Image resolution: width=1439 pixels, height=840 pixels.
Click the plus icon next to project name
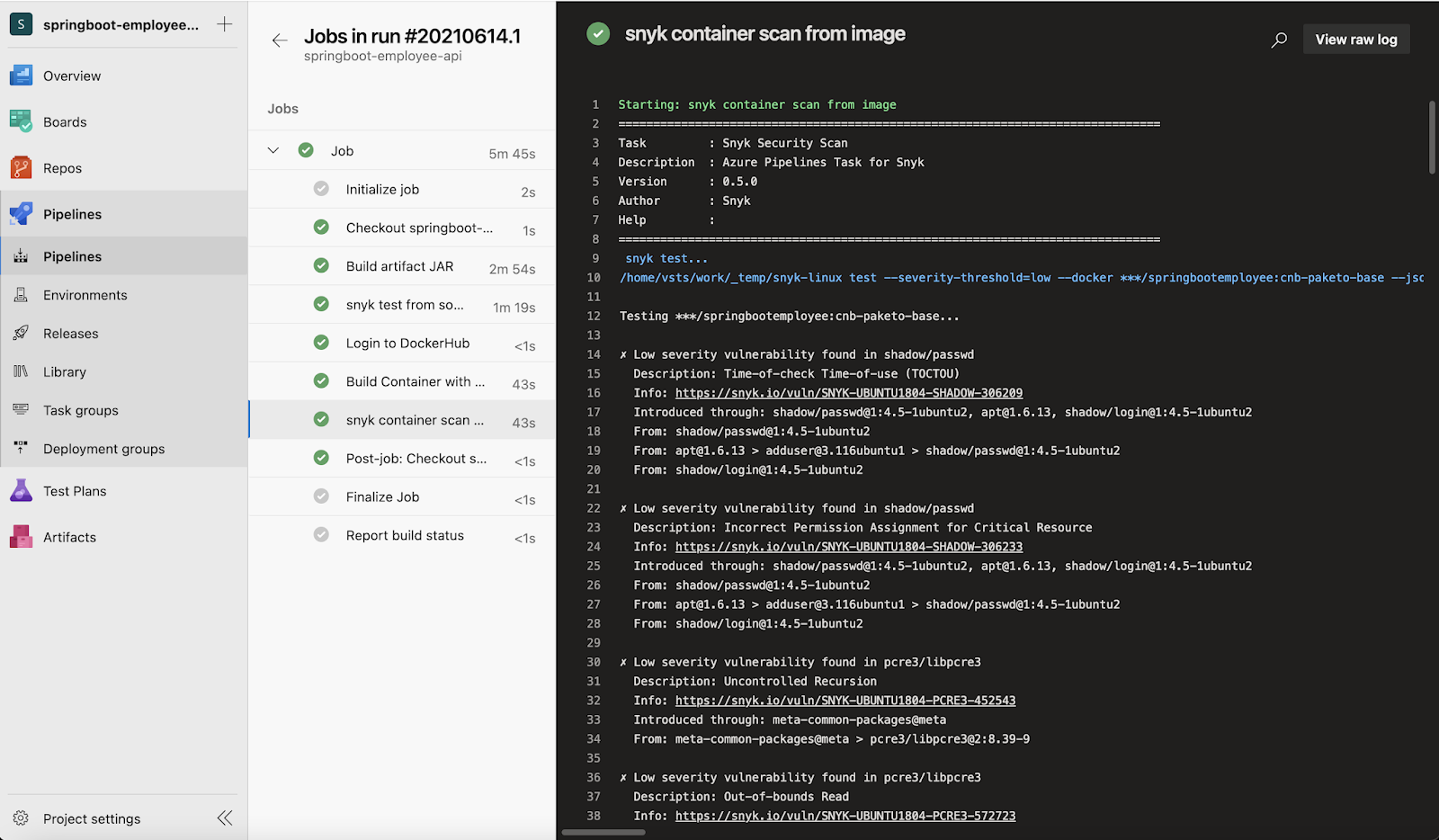[225, 24]
